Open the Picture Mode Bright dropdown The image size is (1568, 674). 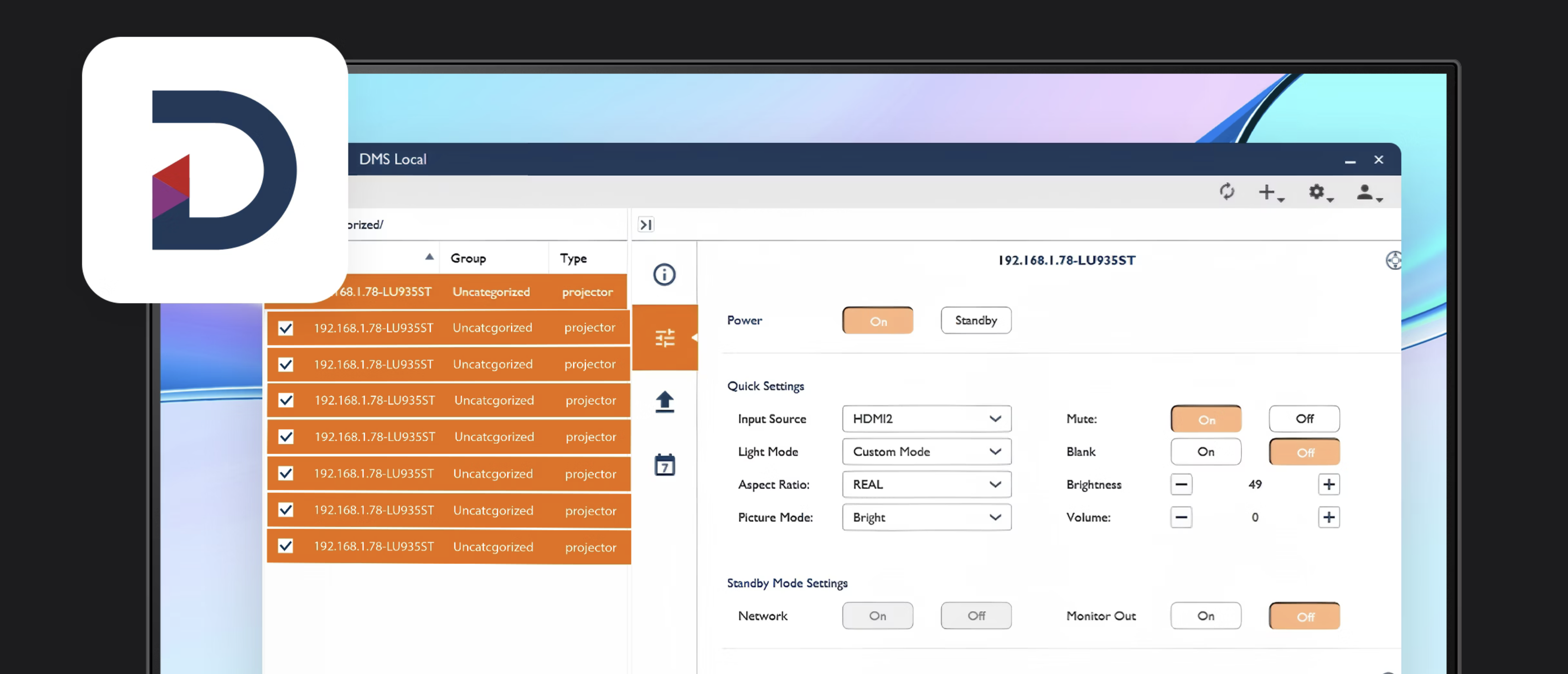click(926, 517)
